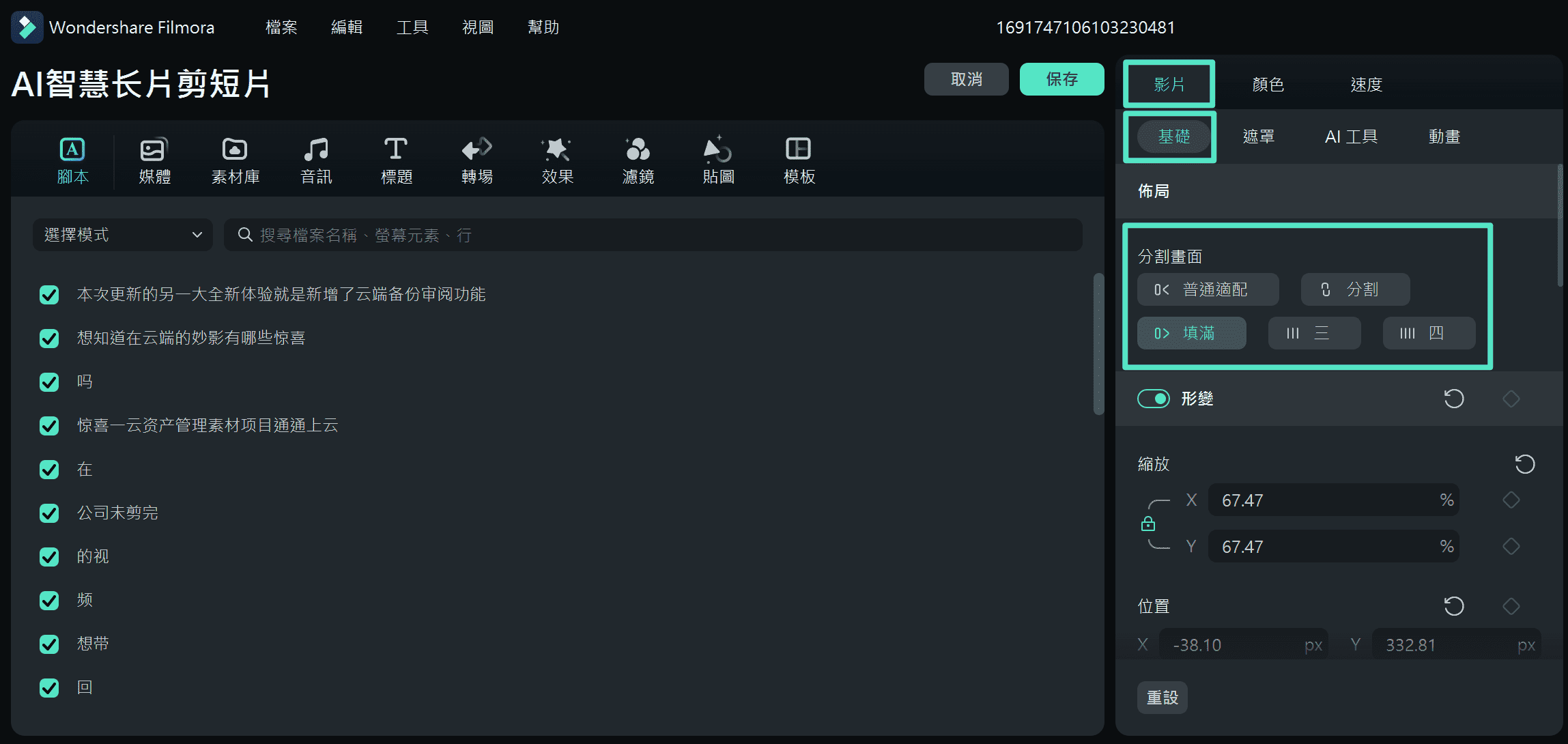
Task: Open the 轉場 transitions panel icon
Action: pyautogui.click(x=476, y=149)
